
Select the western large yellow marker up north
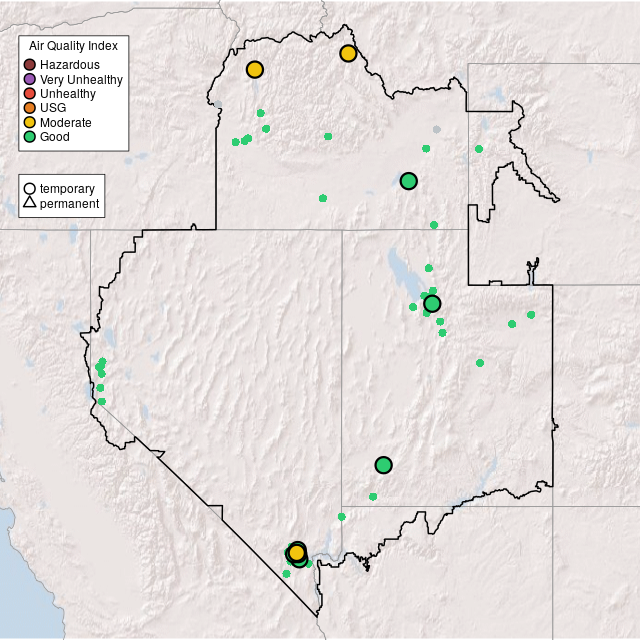pyautogui.click(x=255, y=70)
